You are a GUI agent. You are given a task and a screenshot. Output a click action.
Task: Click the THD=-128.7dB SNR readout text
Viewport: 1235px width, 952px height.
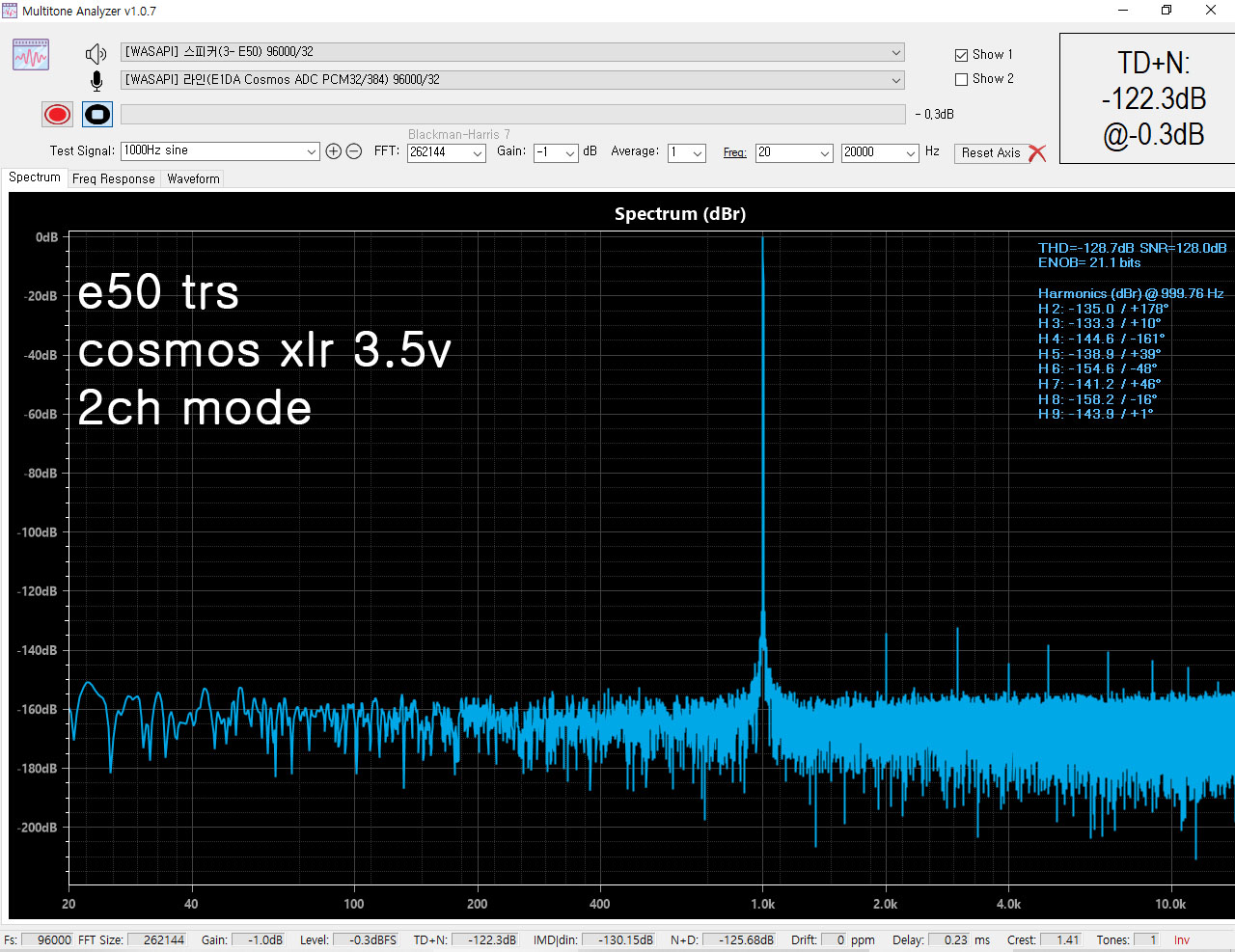(1132, 248)
